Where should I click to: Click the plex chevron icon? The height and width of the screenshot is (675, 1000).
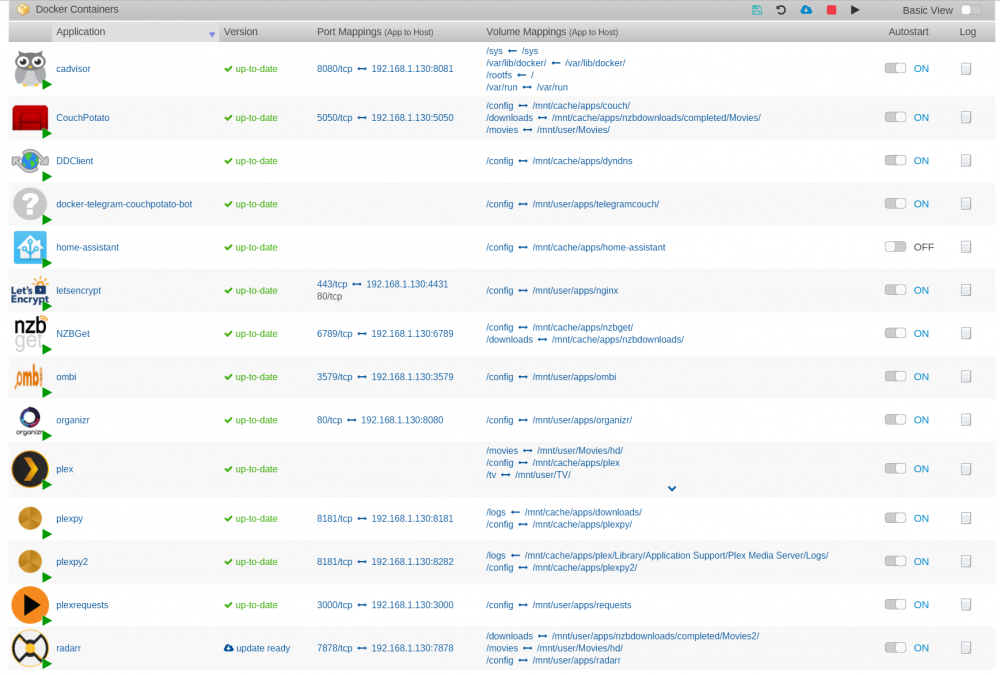click(30, 469)
